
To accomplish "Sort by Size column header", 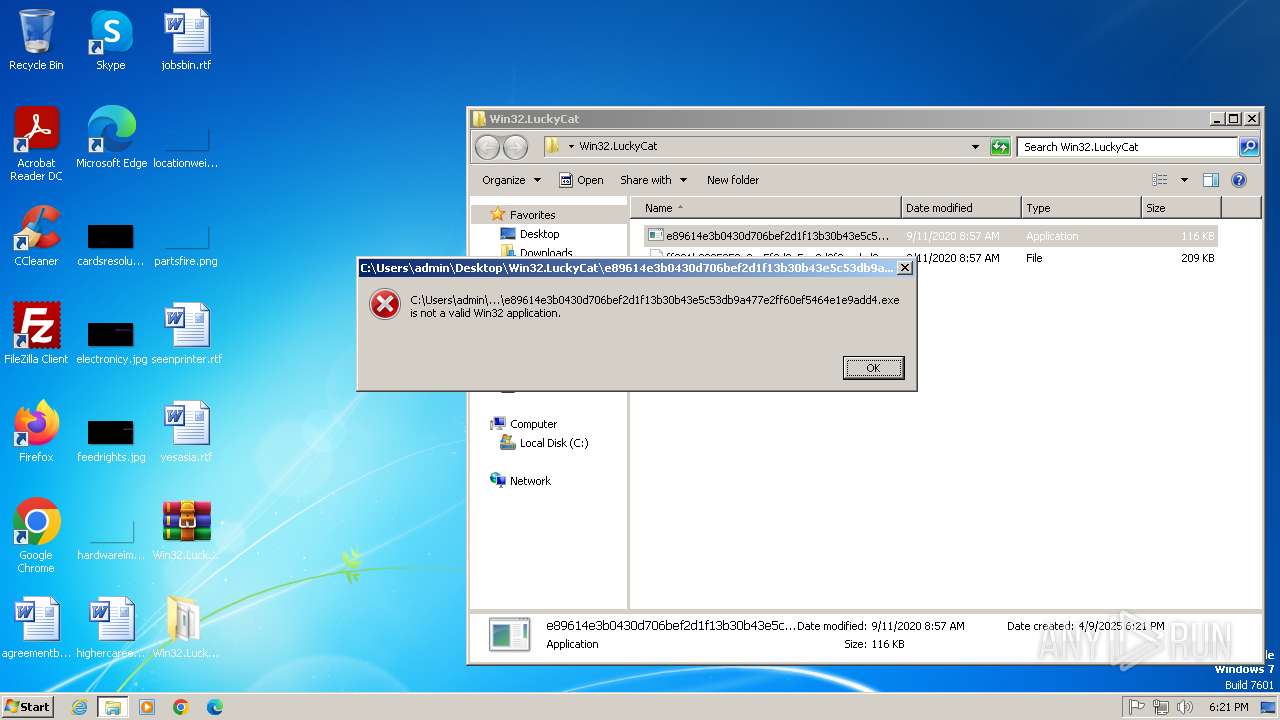I will coord(1181,208).
